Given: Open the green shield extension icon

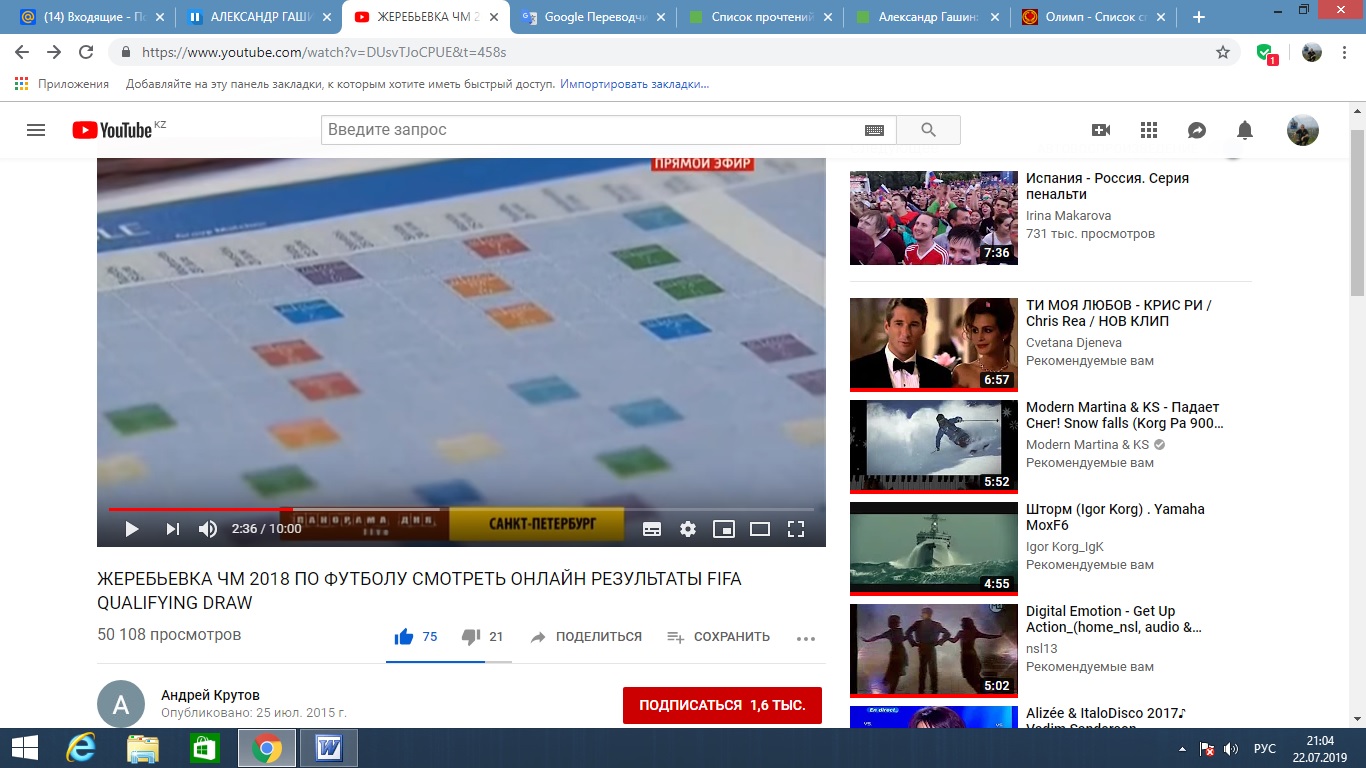Looking at the screenshot, I should click(x=1266, y=53).
